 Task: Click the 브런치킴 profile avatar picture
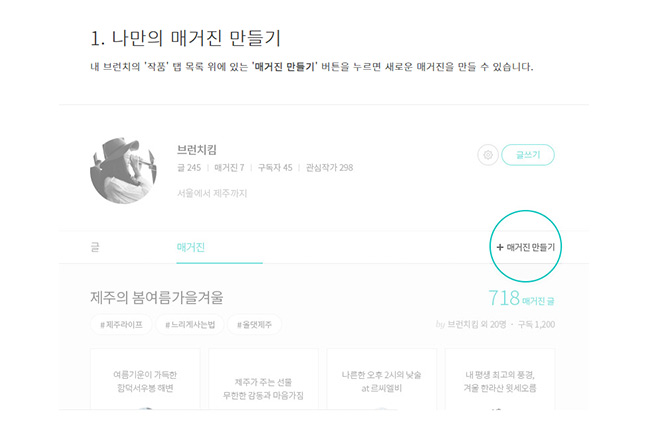122,169
